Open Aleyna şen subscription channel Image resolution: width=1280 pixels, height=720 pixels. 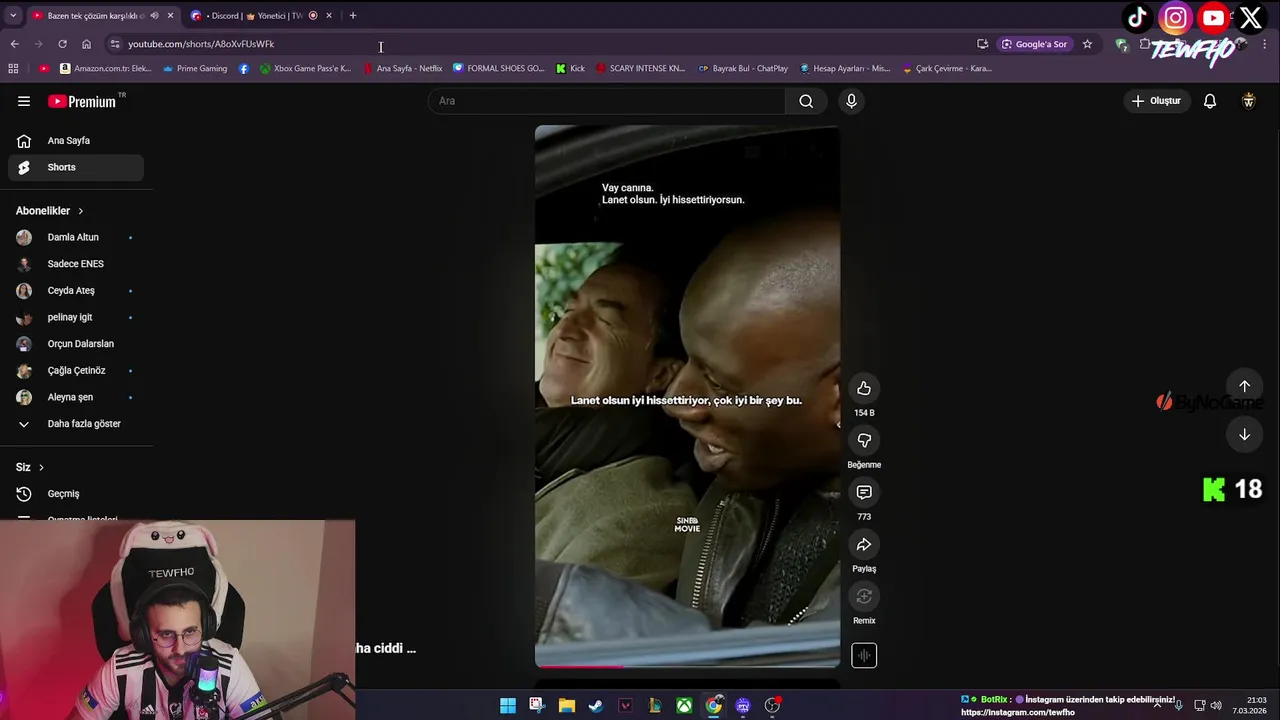click(x=76, y=397)
